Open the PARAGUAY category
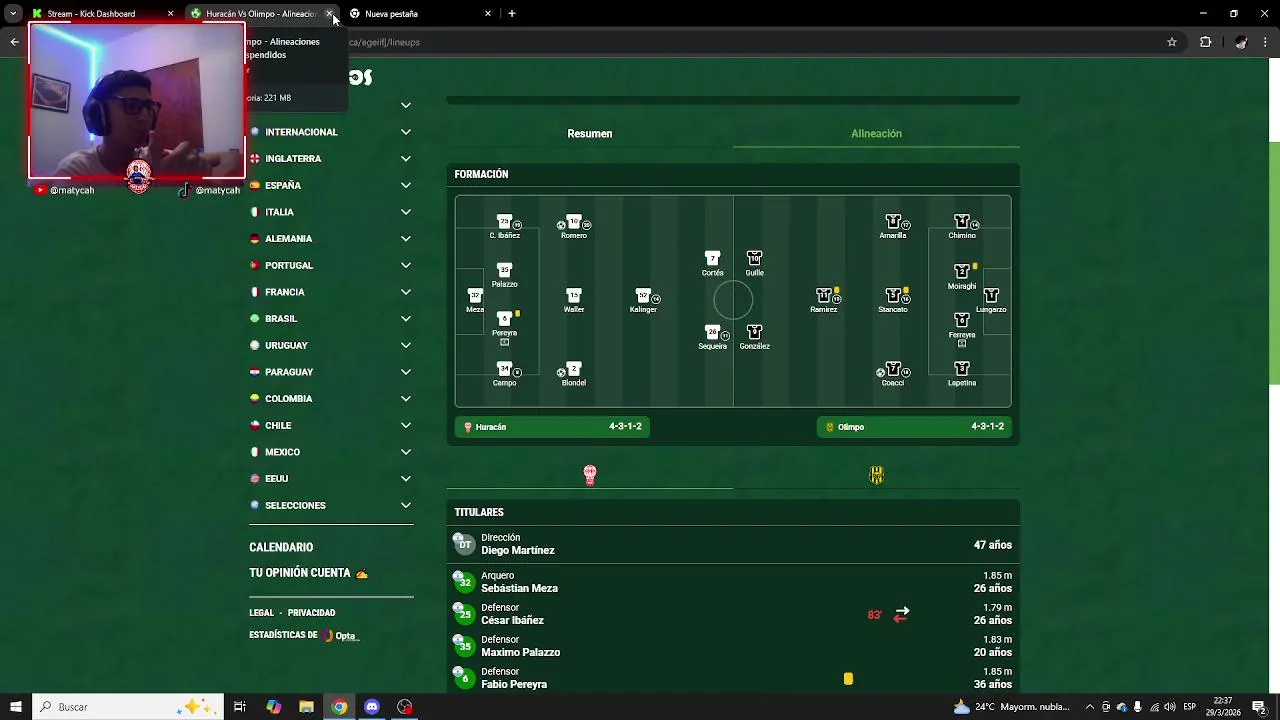Screen dimensions: 1280x720 [331, 372]
